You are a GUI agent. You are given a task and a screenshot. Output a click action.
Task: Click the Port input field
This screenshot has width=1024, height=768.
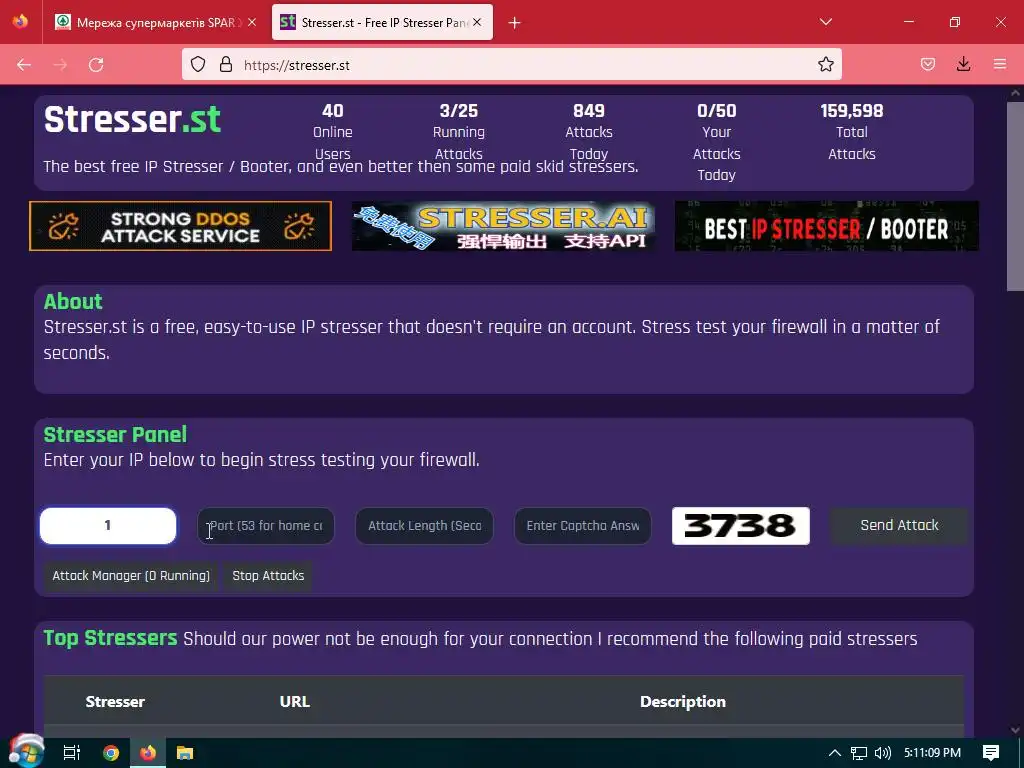(266, 526)
